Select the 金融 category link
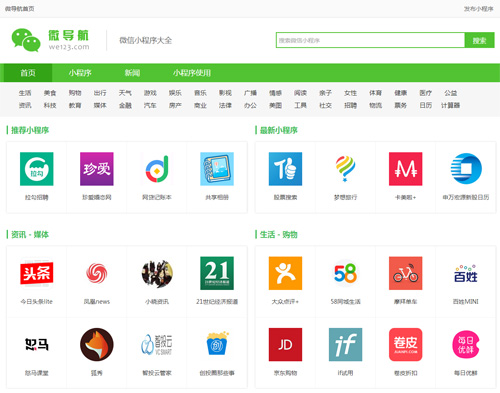Screen dimensions: 500x393 click(x=125, y=105)
